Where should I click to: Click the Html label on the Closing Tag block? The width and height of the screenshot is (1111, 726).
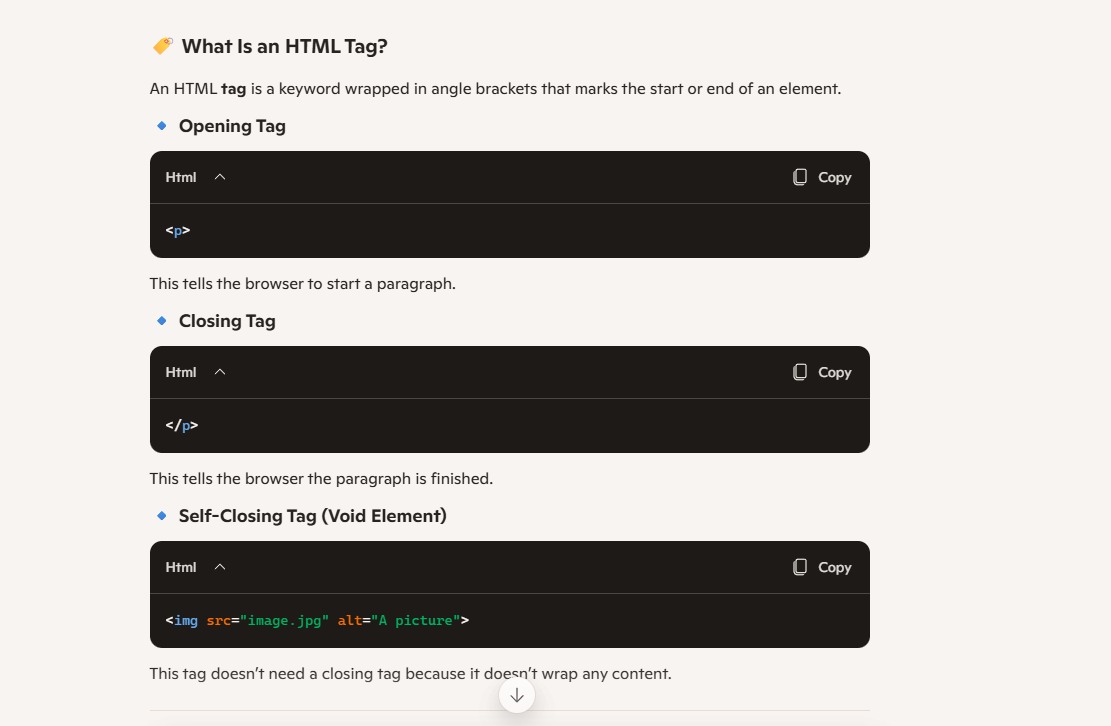pos(181,372)
